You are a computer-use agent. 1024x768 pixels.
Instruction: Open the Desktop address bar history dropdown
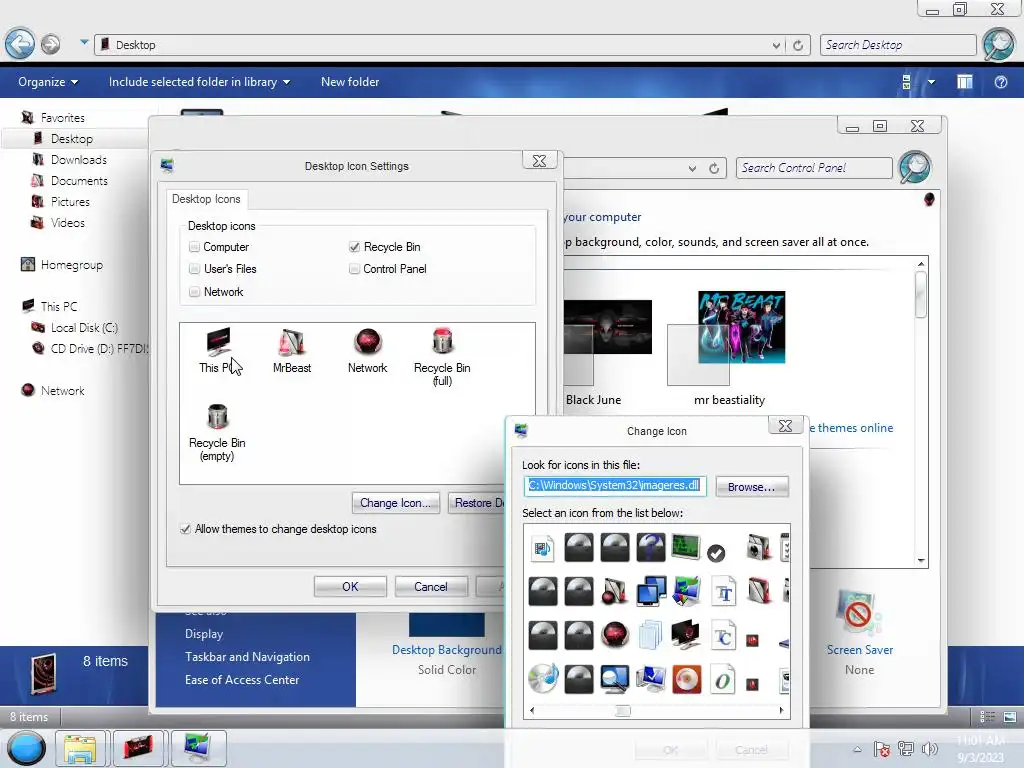pos(776,45)
